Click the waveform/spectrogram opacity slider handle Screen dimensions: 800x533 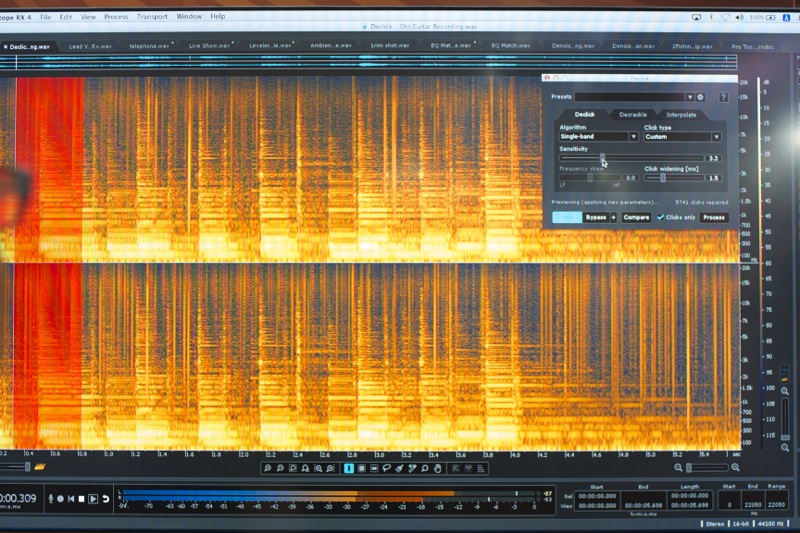[28, 467]
